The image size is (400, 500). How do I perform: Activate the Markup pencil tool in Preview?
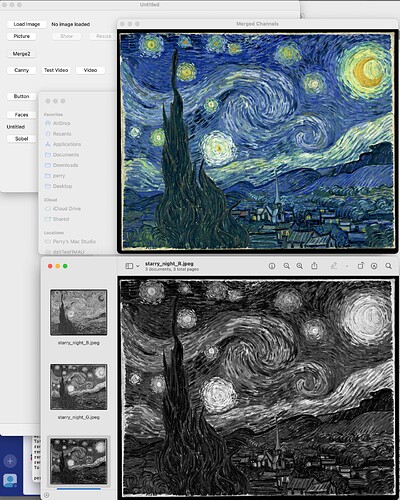(334, 266)
